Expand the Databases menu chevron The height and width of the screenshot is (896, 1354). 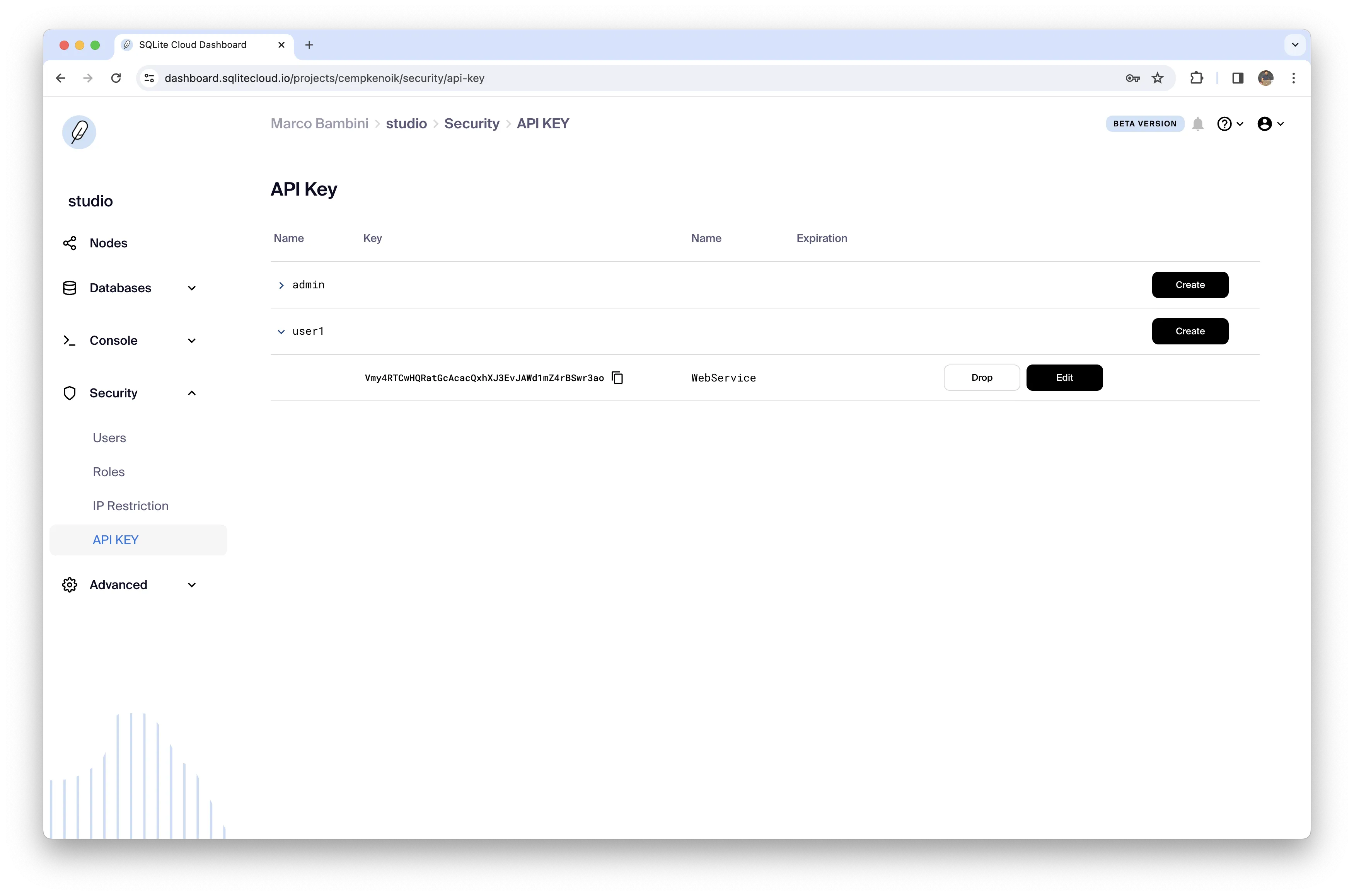click(192, 289)
